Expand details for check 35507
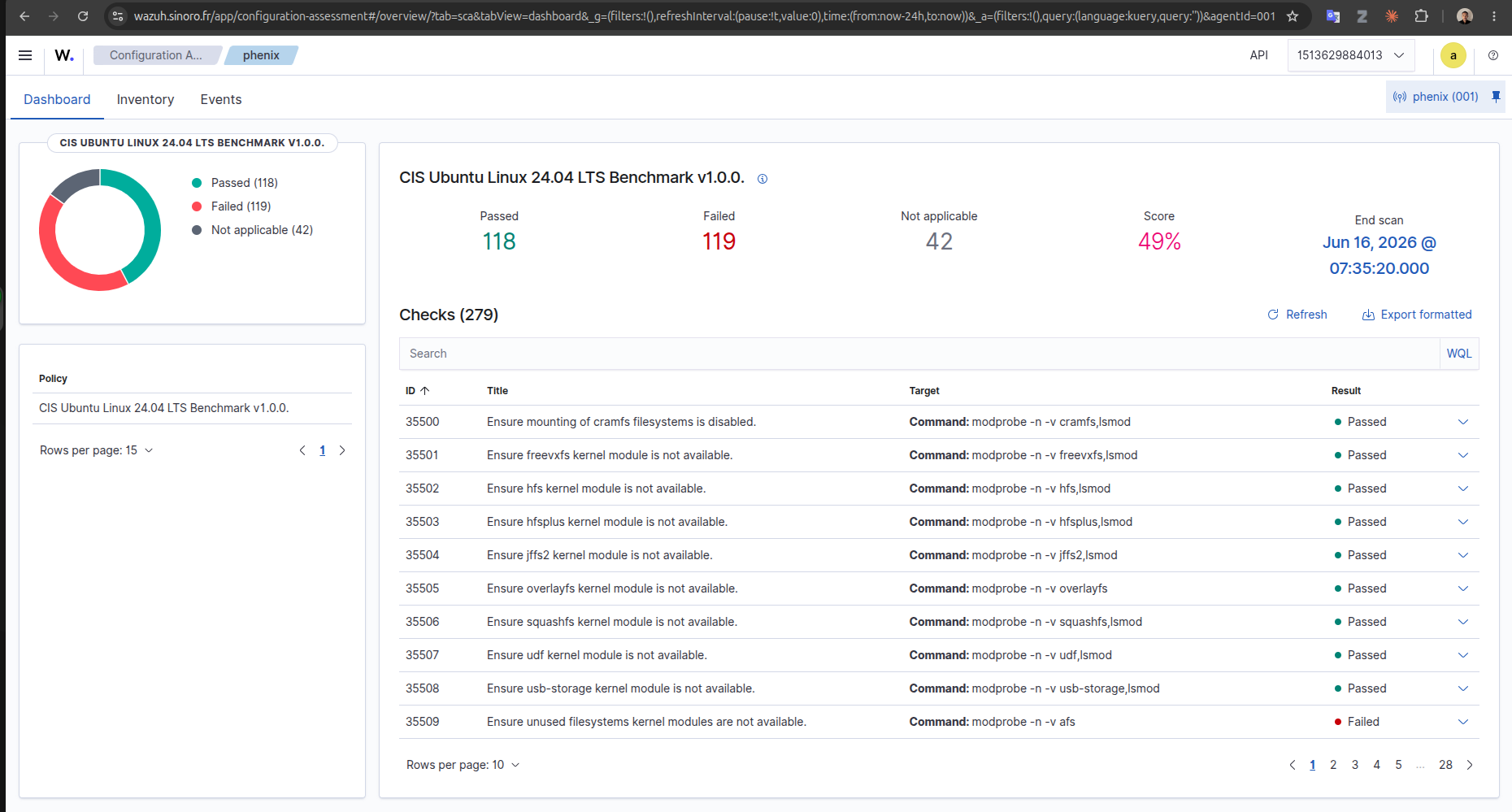The height and width of the screenshot is (812, 1512). (1463, 655)
